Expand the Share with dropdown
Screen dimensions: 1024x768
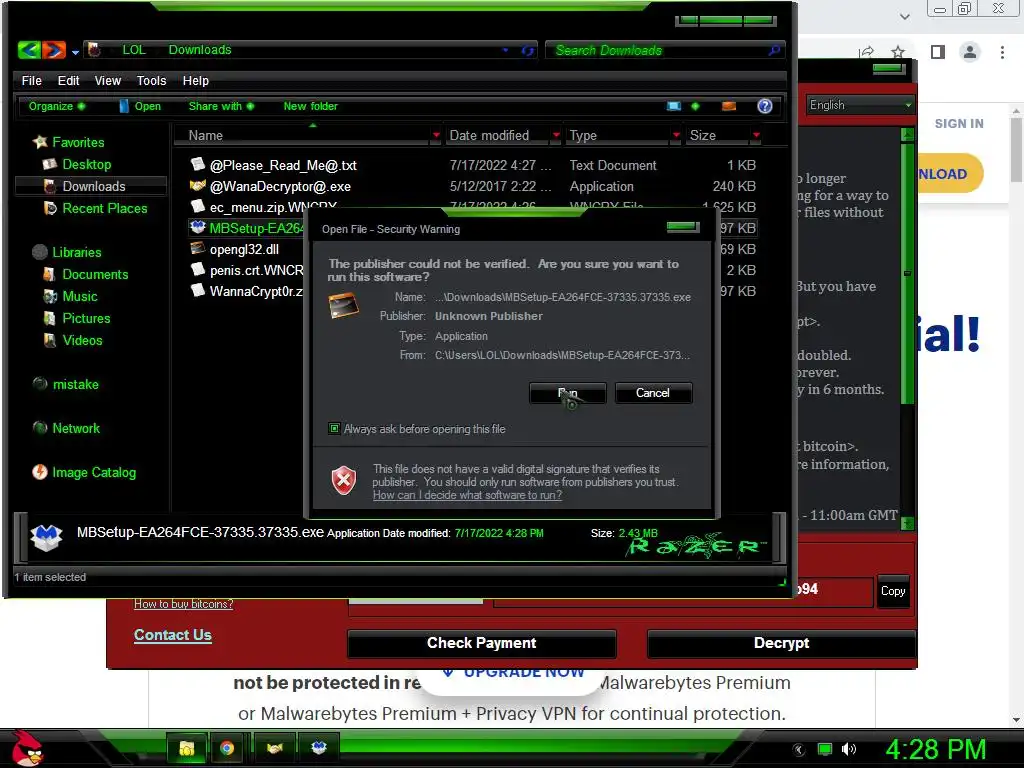(221, 106)
